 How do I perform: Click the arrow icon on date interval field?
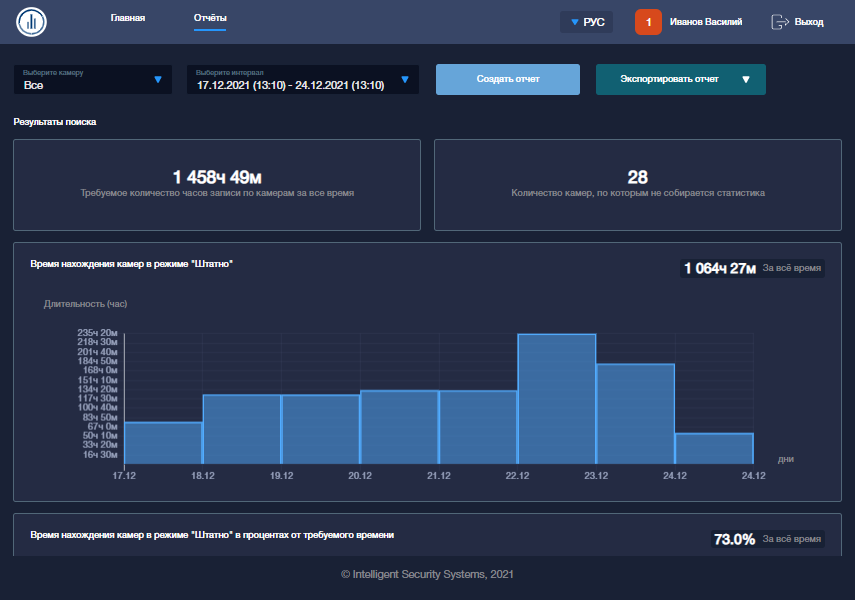(x=405, y=80)
